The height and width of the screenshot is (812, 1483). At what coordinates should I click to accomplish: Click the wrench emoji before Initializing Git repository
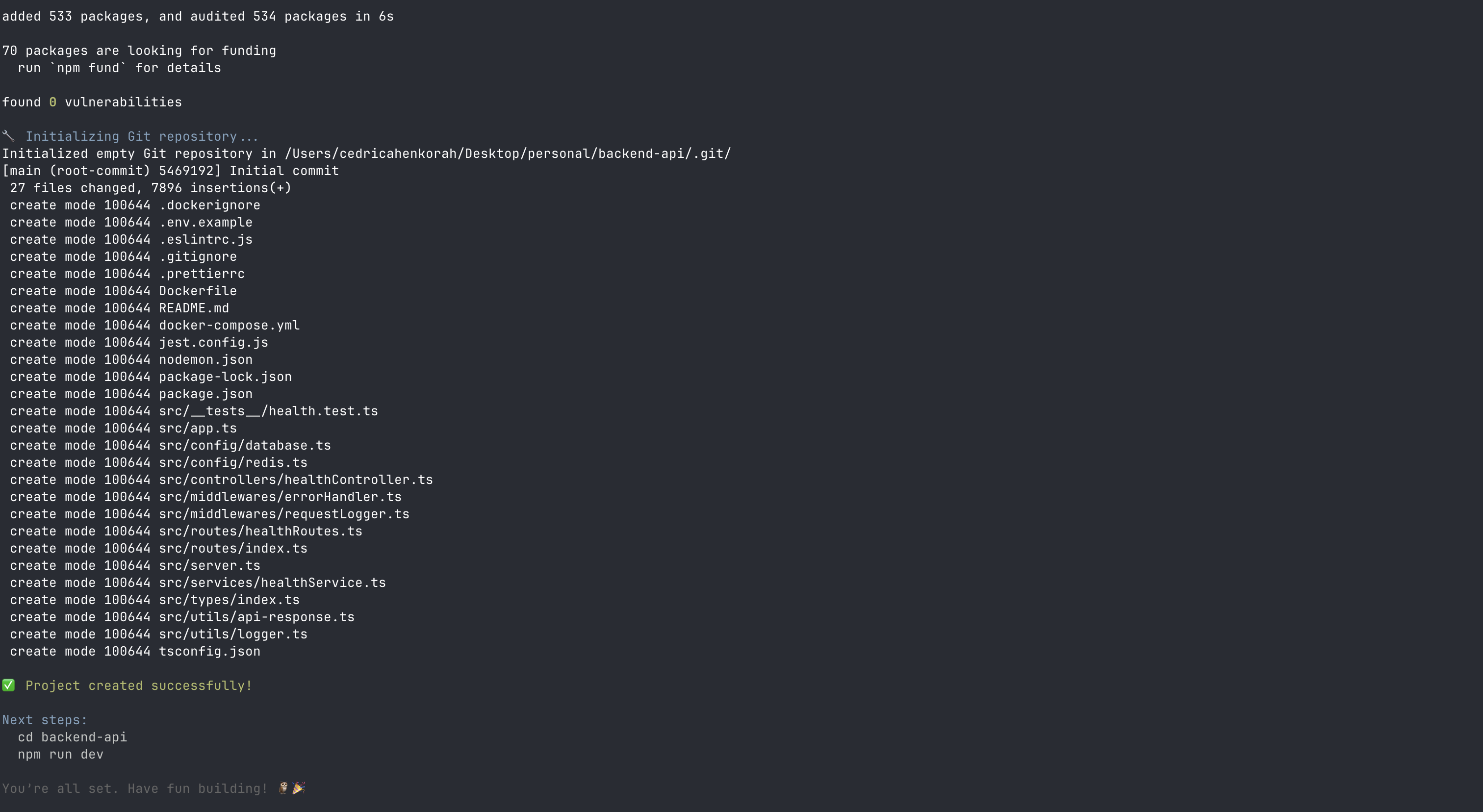8,136
